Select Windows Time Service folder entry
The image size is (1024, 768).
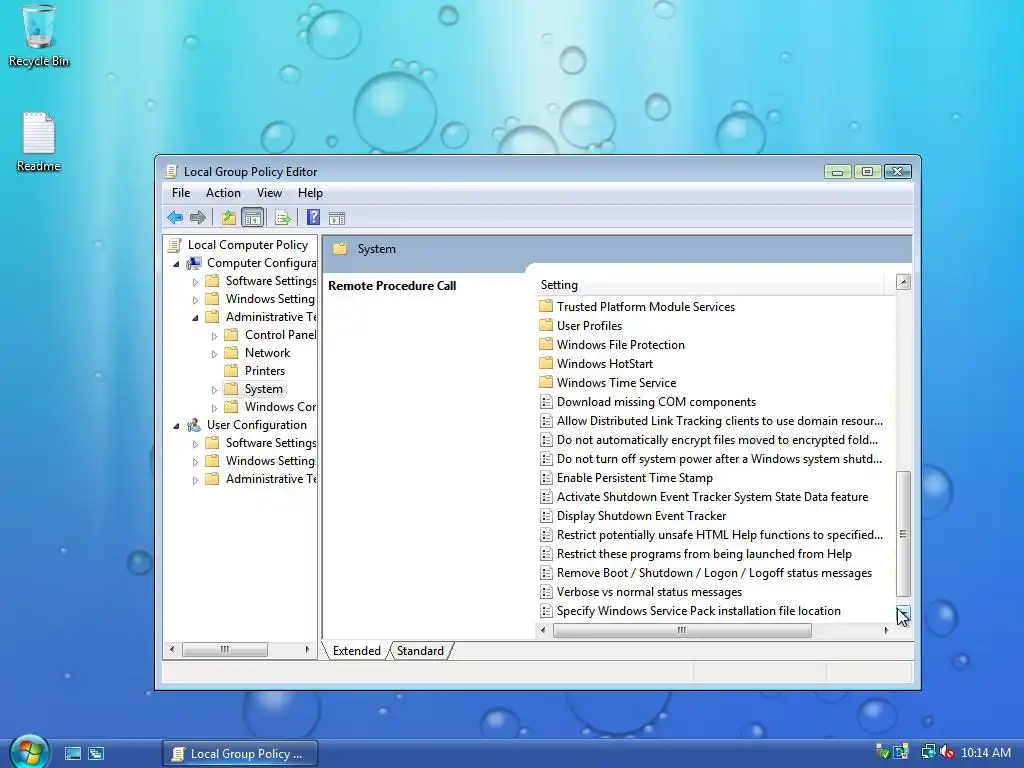[x=616, y=383]
